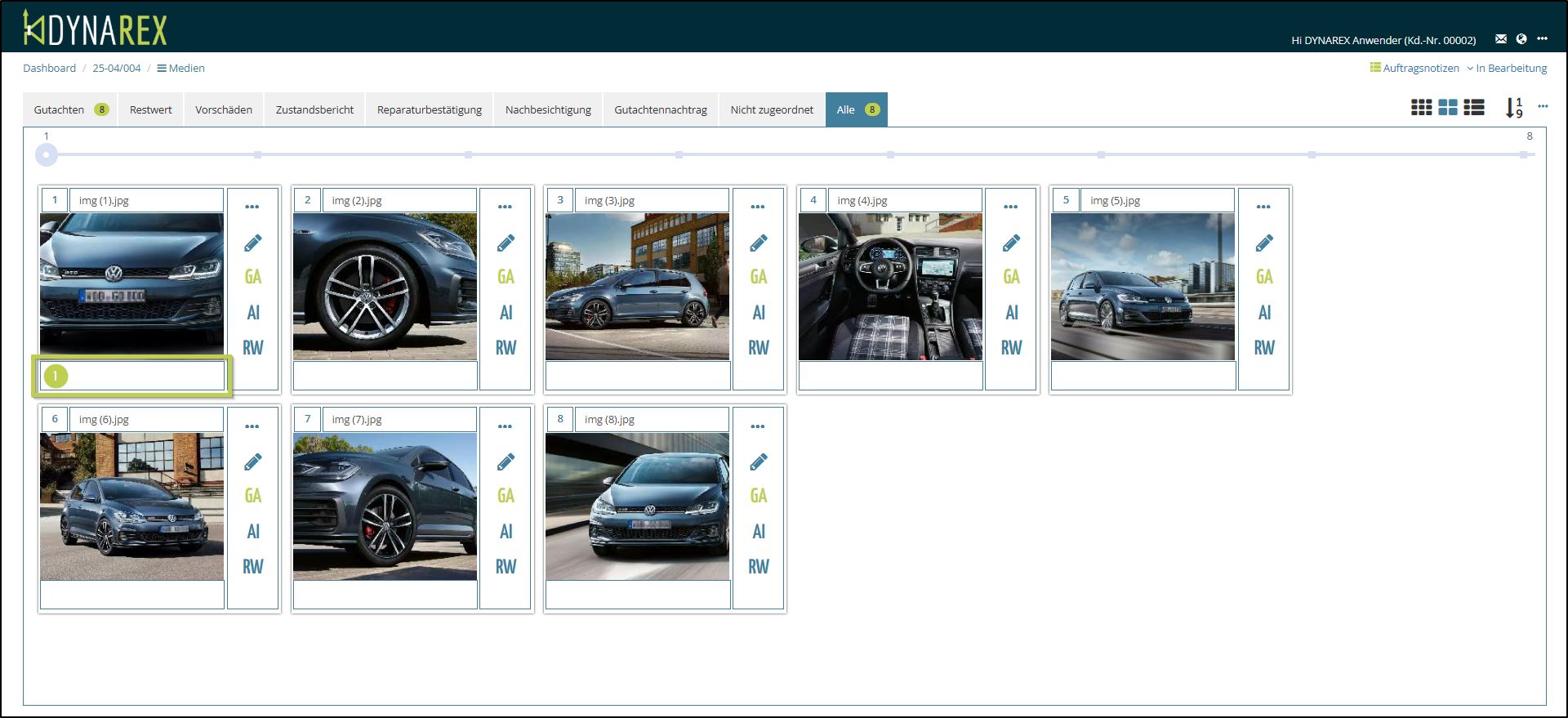
Task: Switch to the Restwert tab
Action: click(x=150, y=109)
